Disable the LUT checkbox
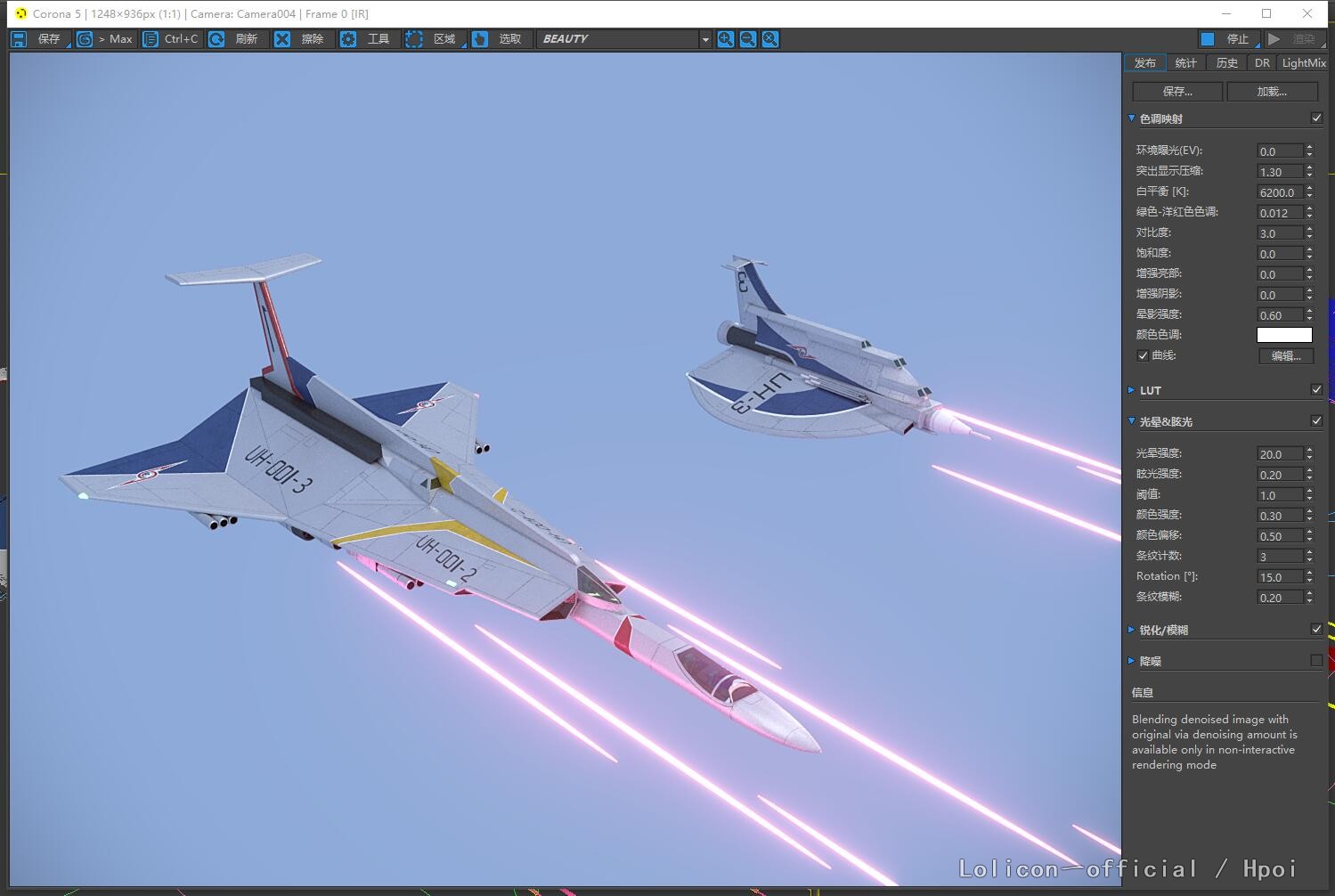Viewport: 1335px width, 896px height. tap(1316, 389)
